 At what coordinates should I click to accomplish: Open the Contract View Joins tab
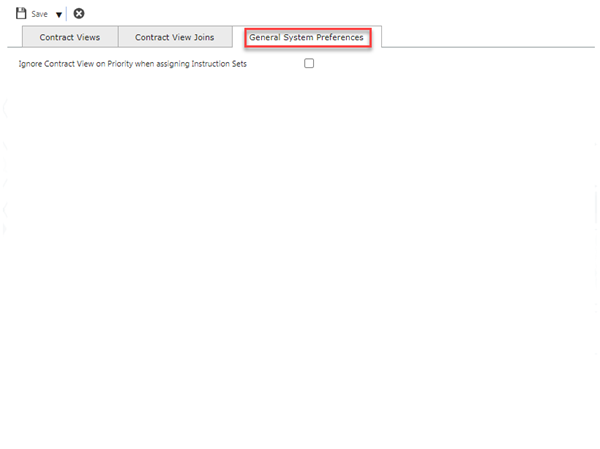pyautogui.click(x=174, y=37)
